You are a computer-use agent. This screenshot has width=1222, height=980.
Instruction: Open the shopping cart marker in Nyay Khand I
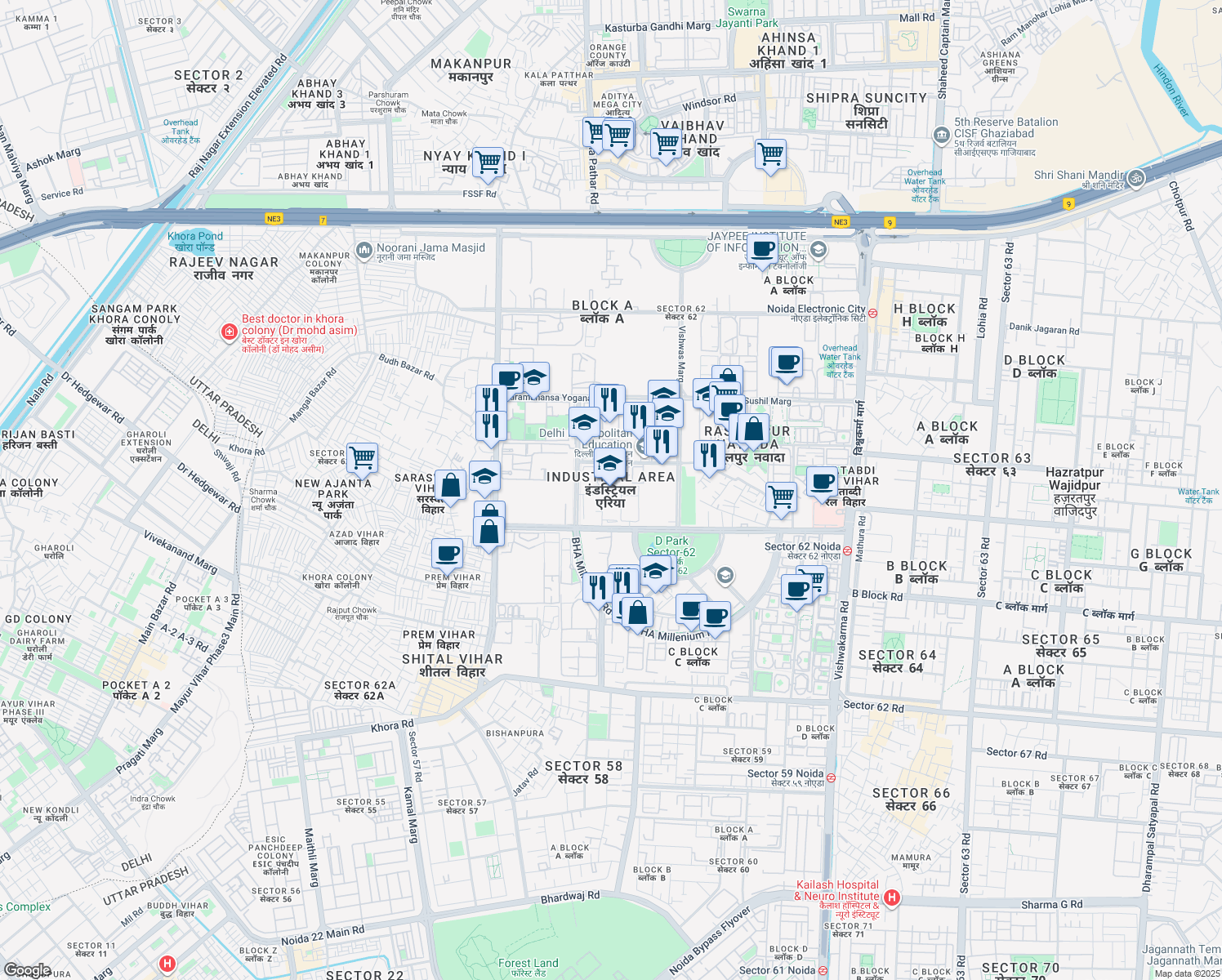[488, 162]
